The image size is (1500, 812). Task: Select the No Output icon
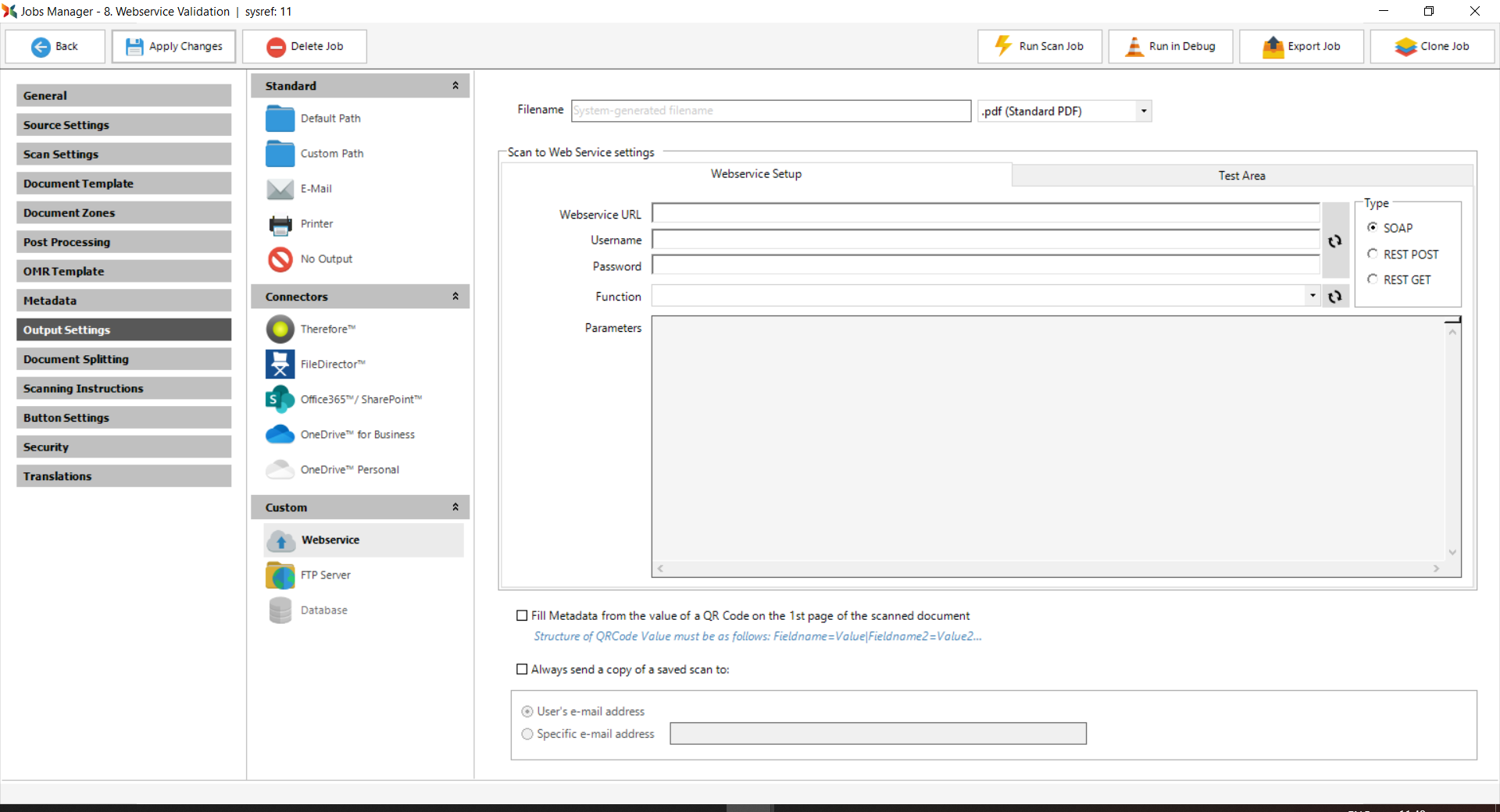pyautogui.click(x=280, y=259)
